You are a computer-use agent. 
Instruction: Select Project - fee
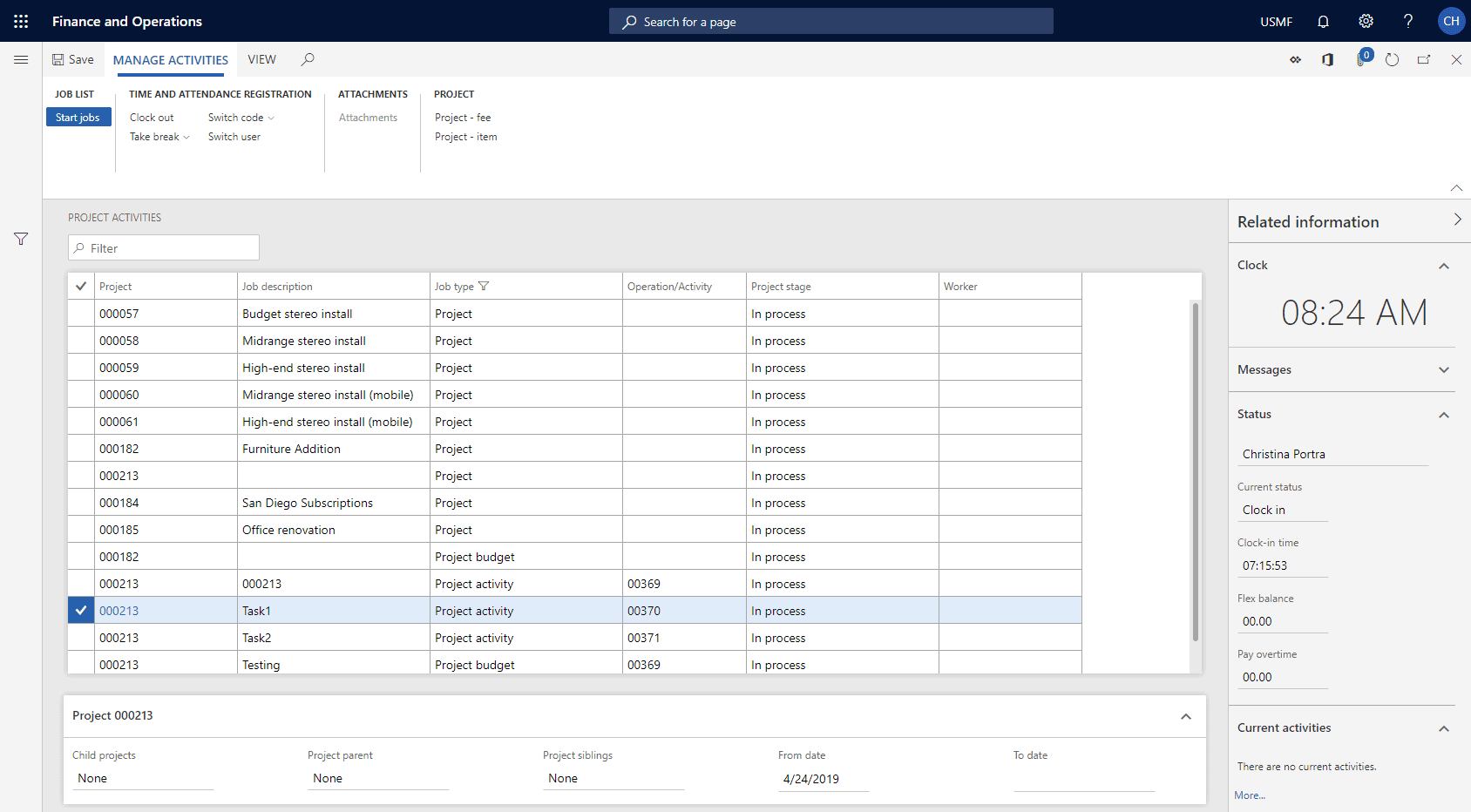click(x=463, y=117)
